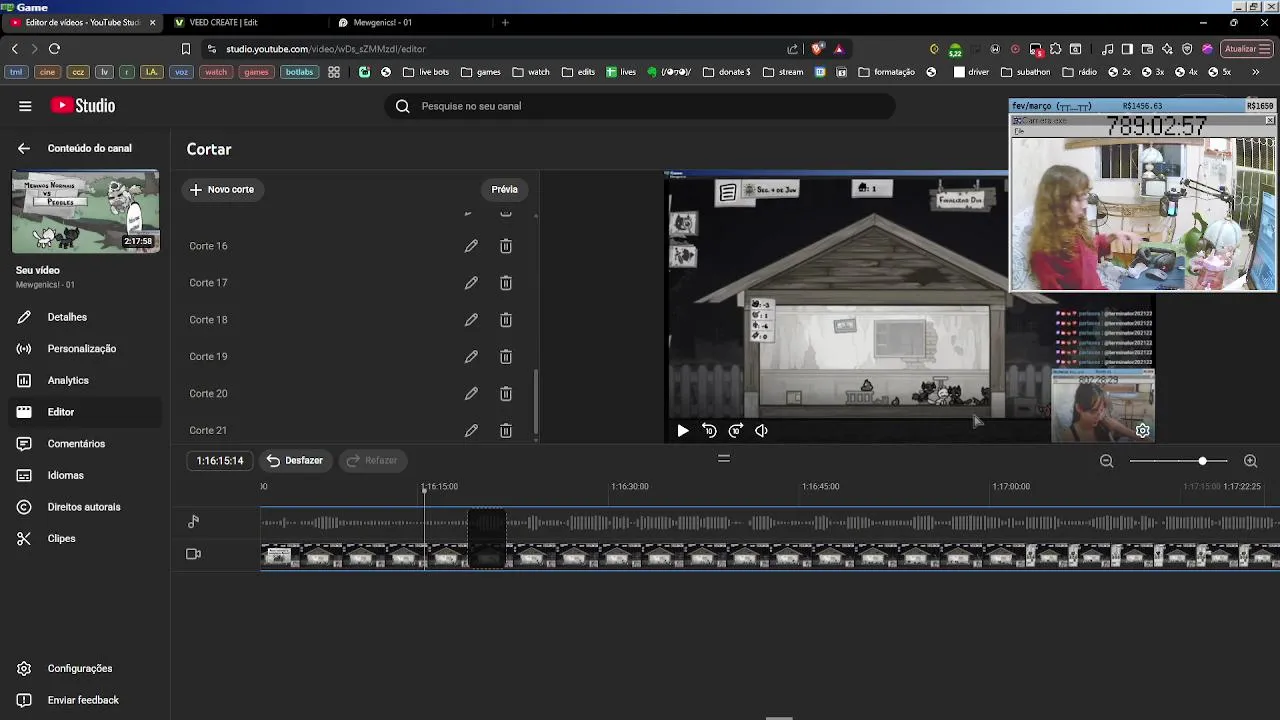Edit Corte 16 with the pencil icon
The image size is (1280, 720).
coord(471,246)
